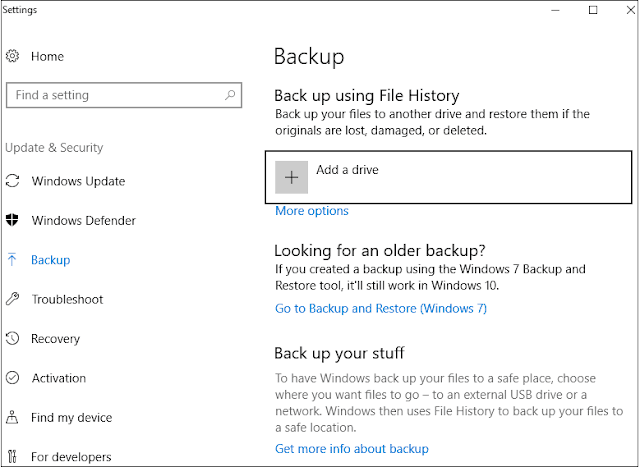This screenshot has width=640, height=467.
Task: Click the Back up your stuff heading
Action: (339, 353)
